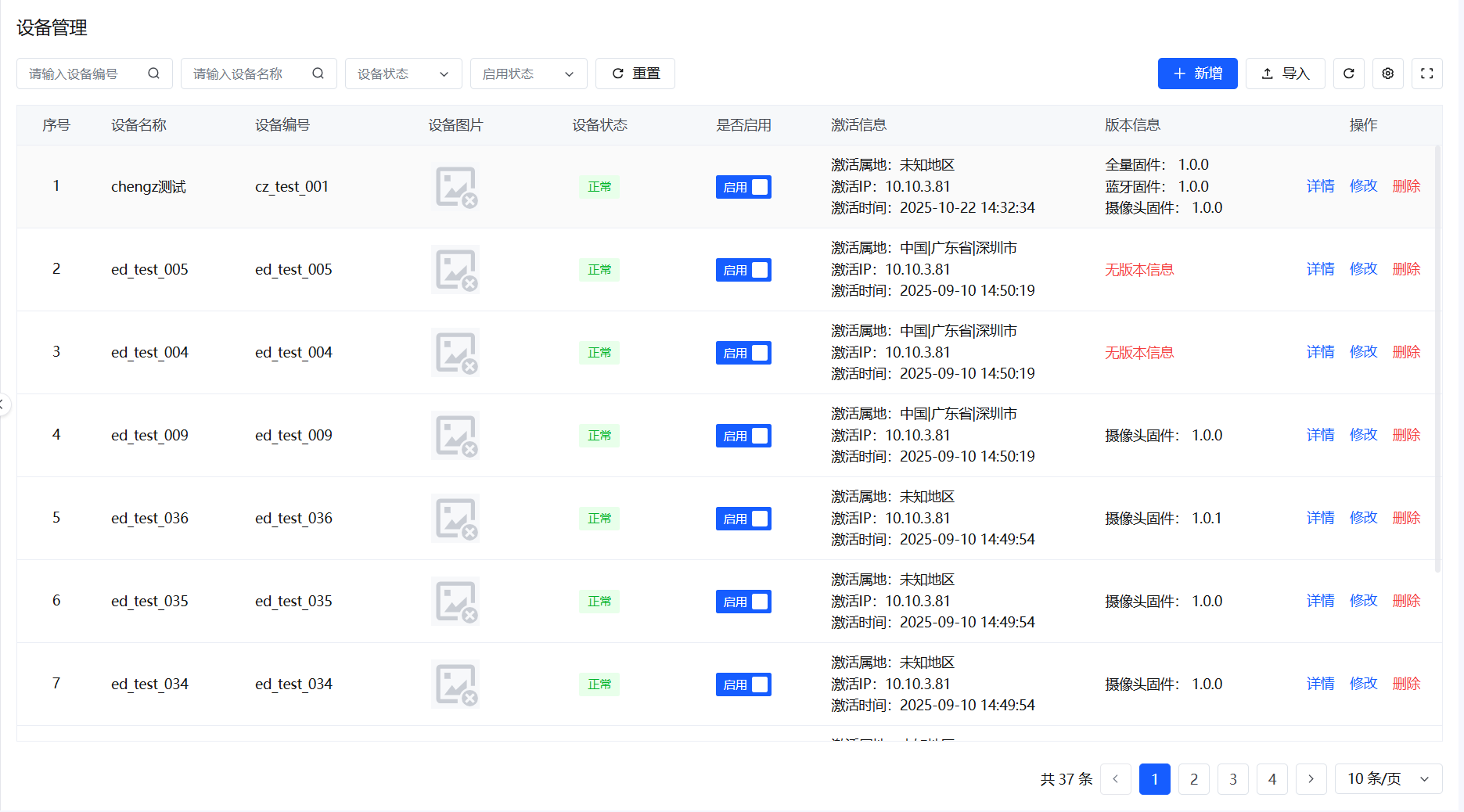Open the table settings gear

click(x=1387, y=73)
